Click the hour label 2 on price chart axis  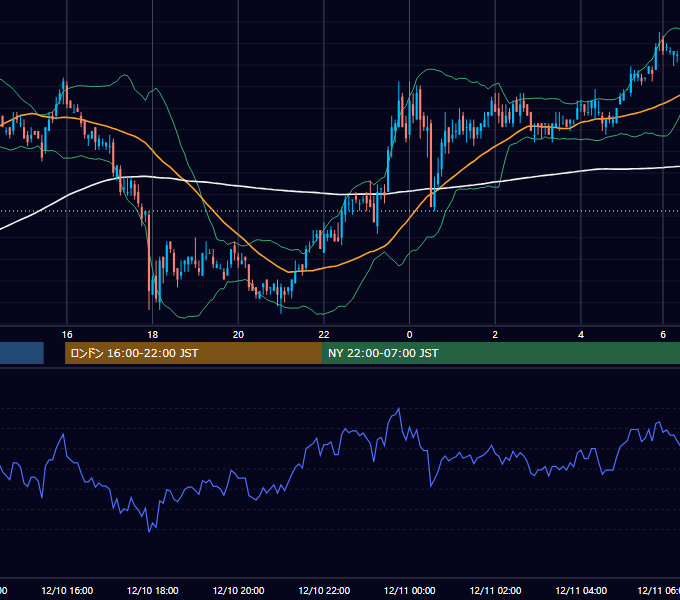[495, 335]
